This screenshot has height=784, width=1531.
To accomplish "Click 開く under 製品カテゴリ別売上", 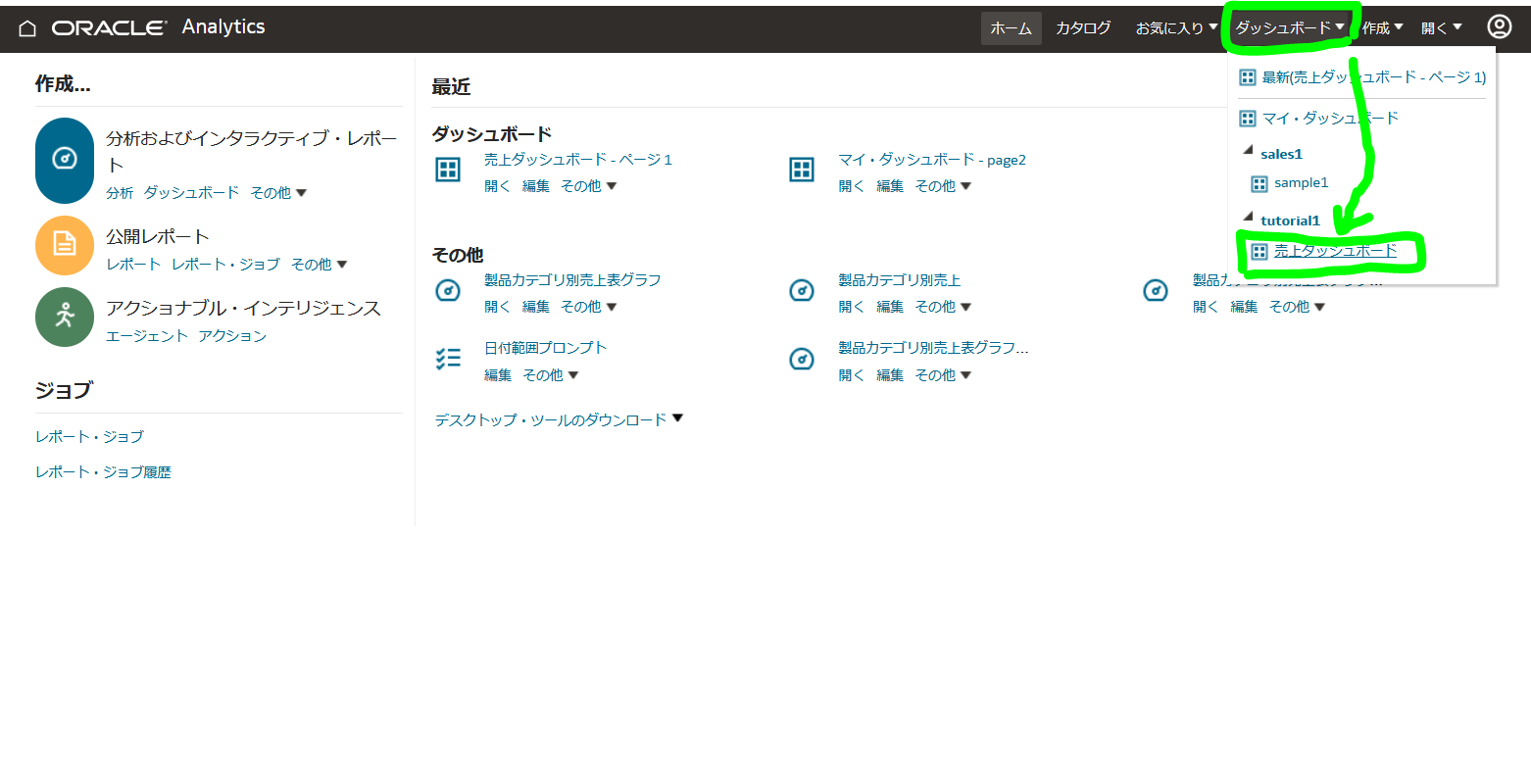I will 851,307.
